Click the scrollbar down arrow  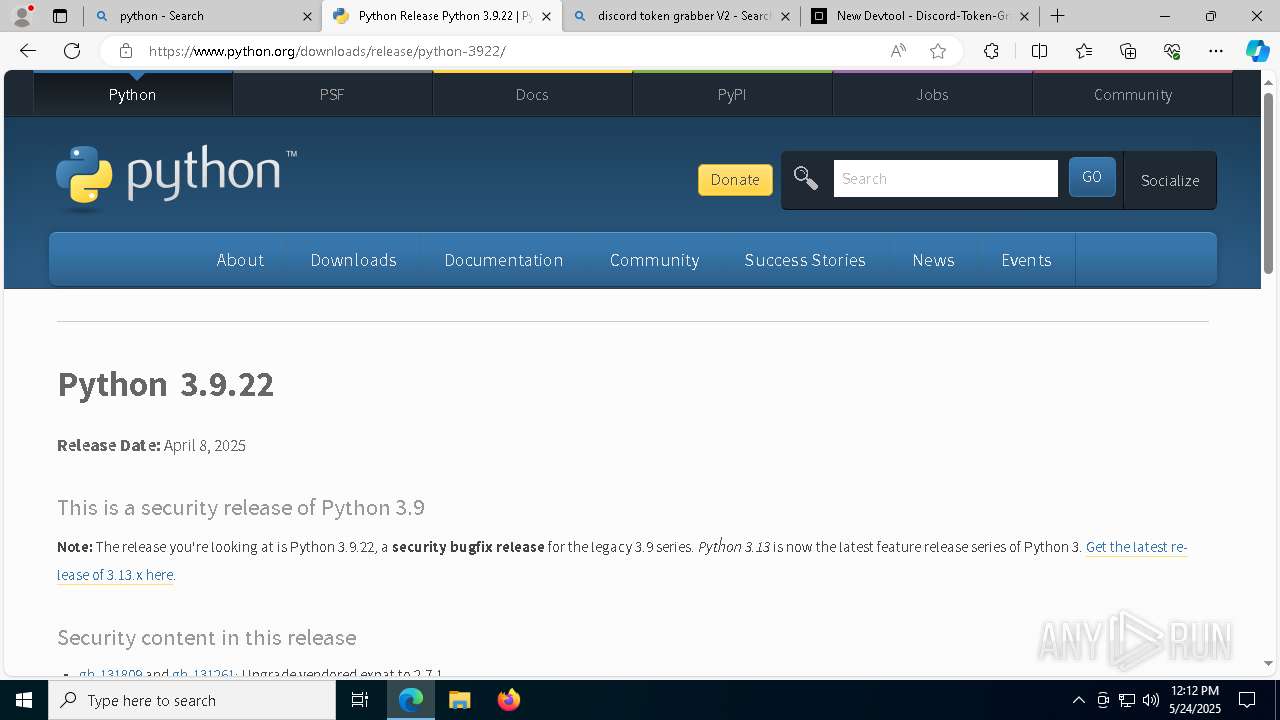click(1268, 663)
